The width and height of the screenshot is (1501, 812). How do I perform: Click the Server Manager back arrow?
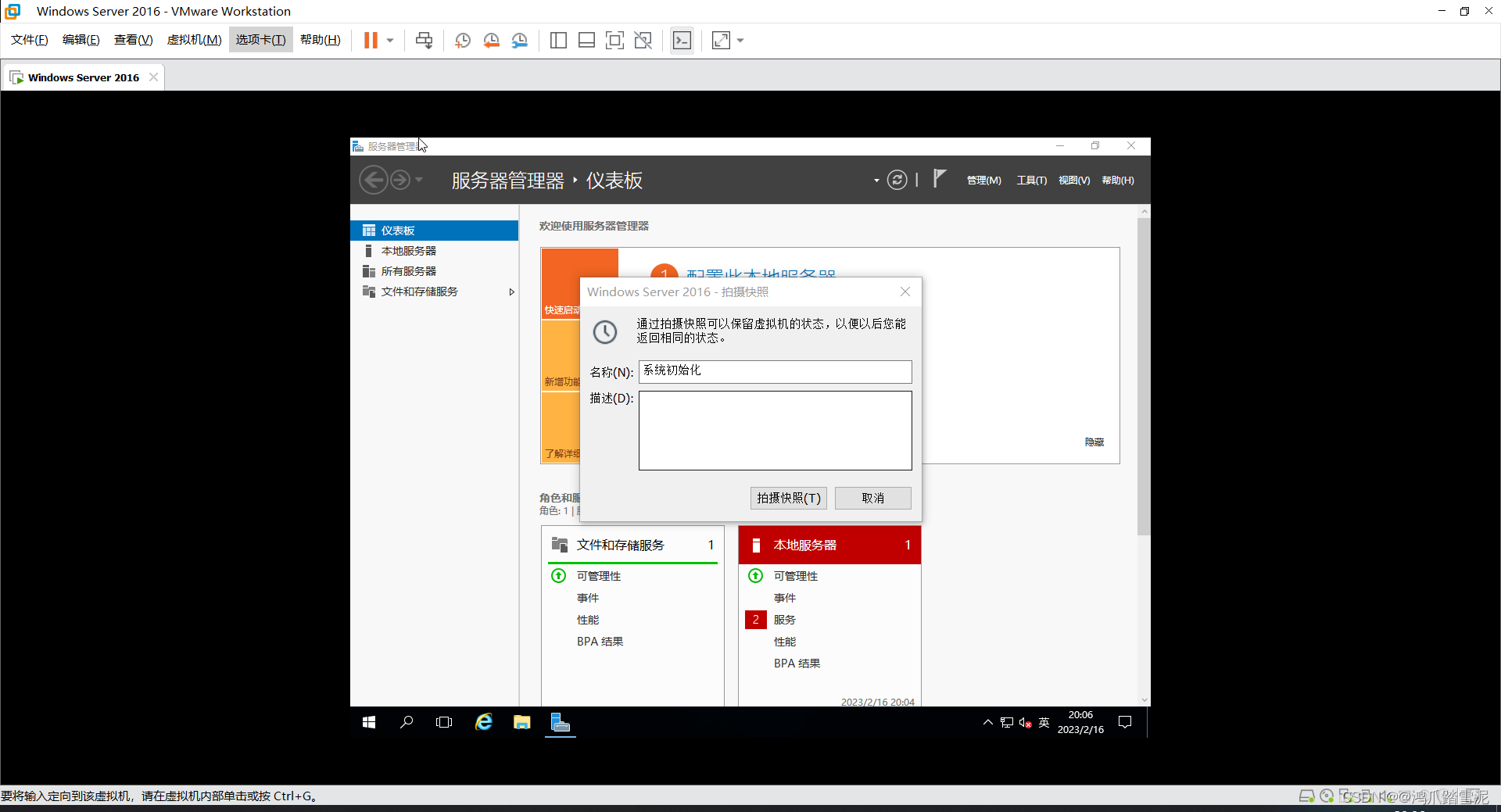pos(373,180)
